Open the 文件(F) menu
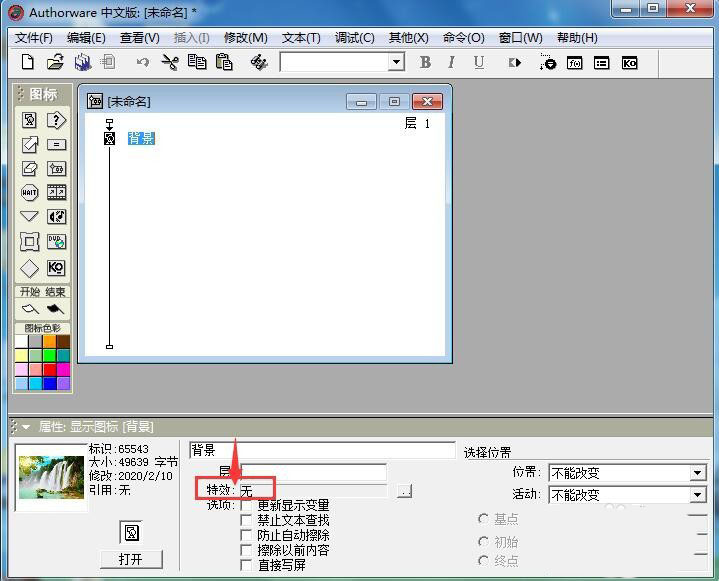Screen dimensions: 719x581 click(x=33, y=38)
